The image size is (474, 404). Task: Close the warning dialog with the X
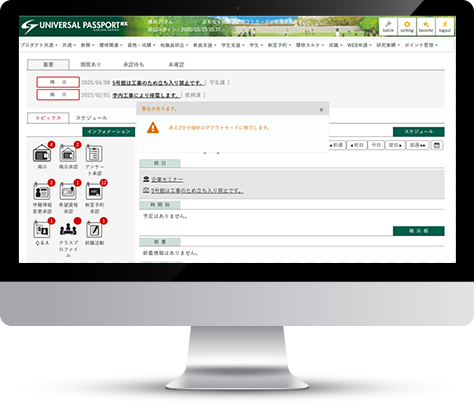321,110
